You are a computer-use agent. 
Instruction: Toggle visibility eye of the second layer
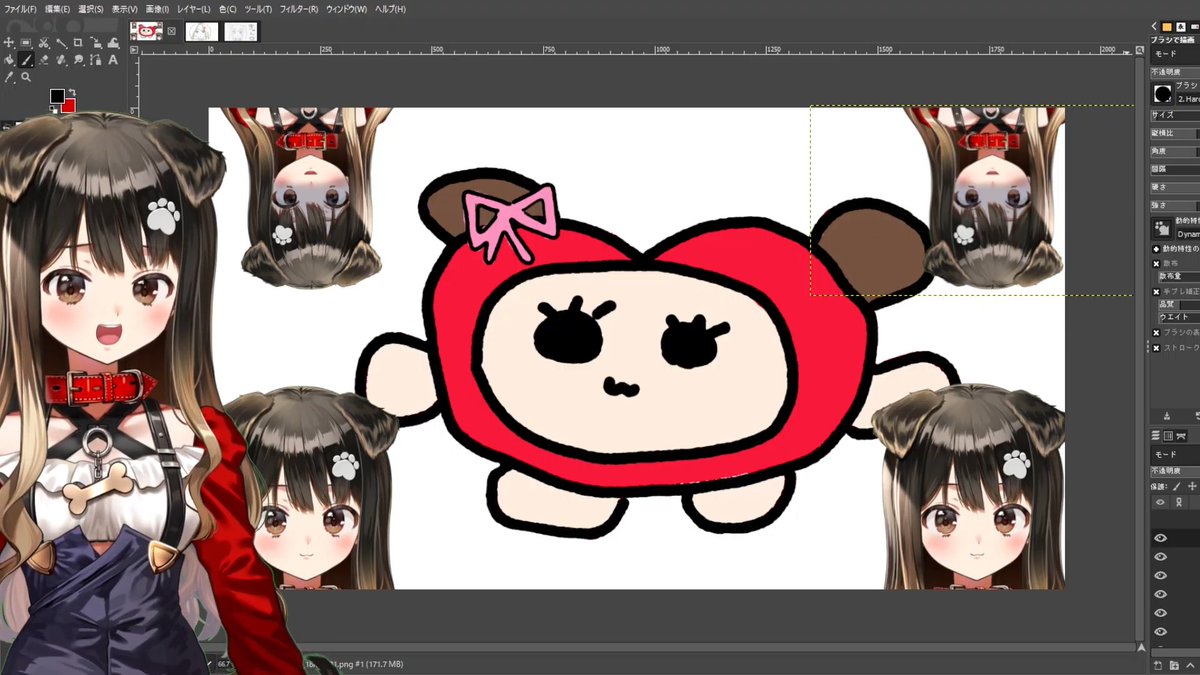[1160, 556]
